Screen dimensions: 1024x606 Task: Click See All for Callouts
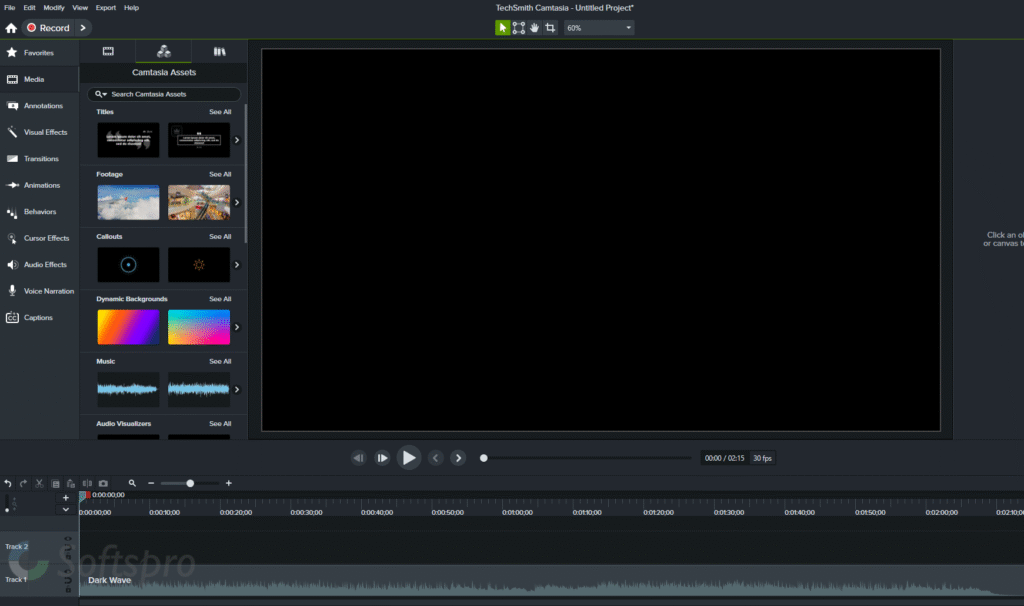[x=220, y=236]
